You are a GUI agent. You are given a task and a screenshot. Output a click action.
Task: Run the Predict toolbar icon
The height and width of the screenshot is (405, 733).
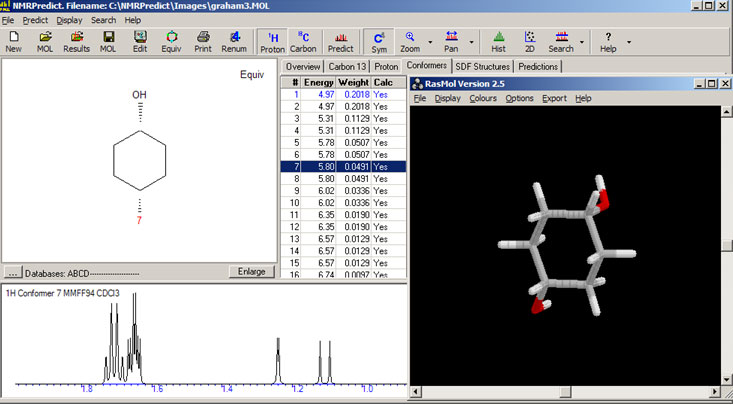[340, 40]
